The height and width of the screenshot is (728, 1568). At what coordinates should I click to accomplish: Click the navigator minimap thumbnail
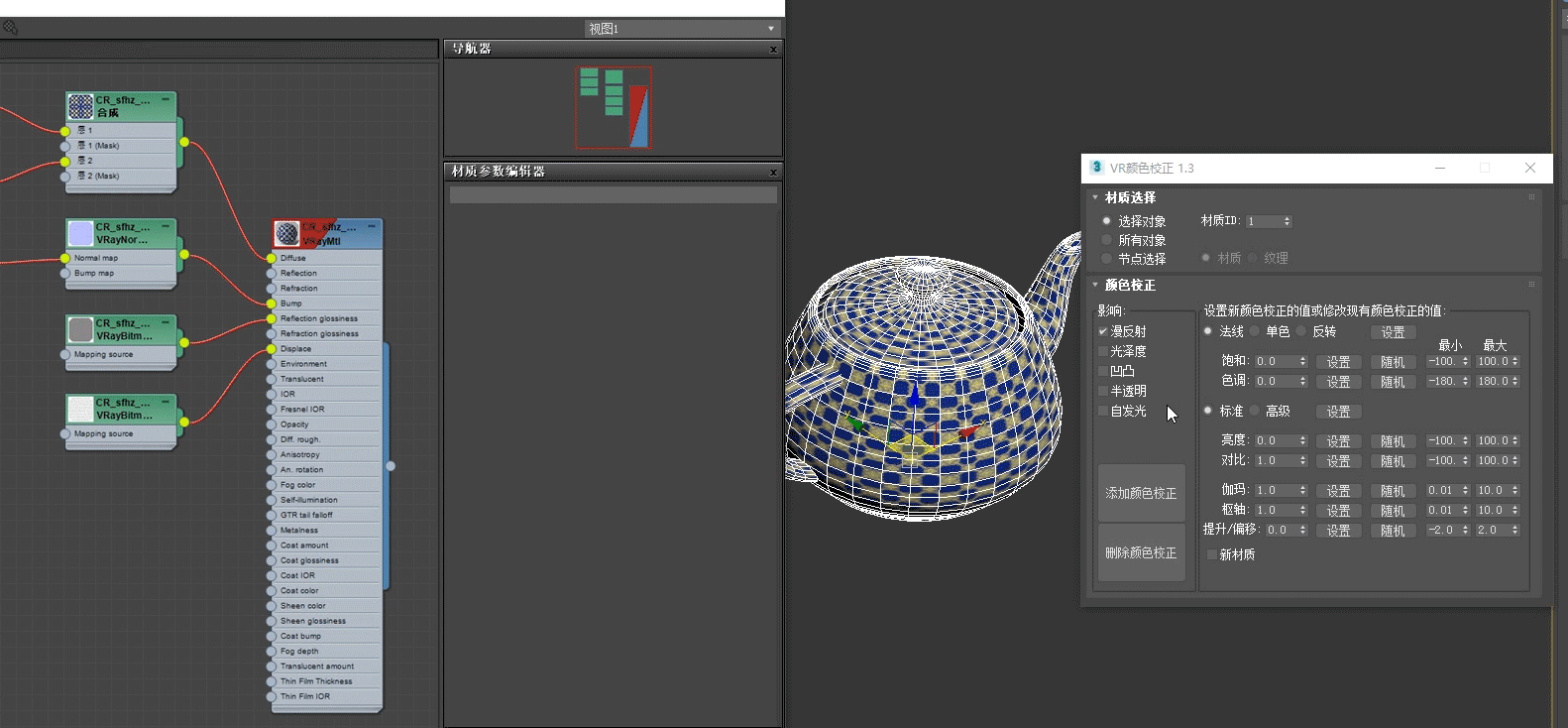(x=614, y=107)
